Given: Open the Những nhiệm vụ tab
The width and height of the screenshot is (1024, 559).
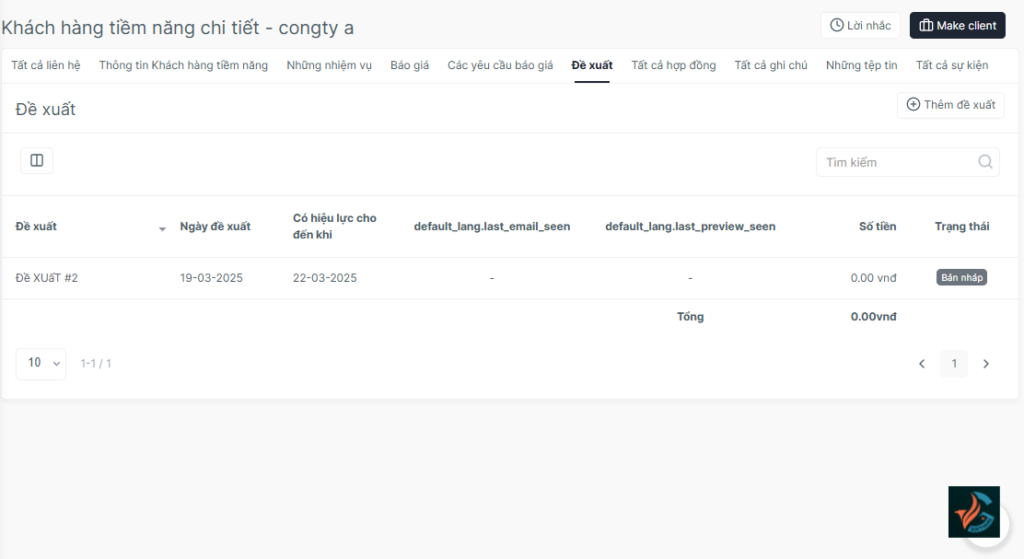Looking at the screenshot, I should click(329, 65).
